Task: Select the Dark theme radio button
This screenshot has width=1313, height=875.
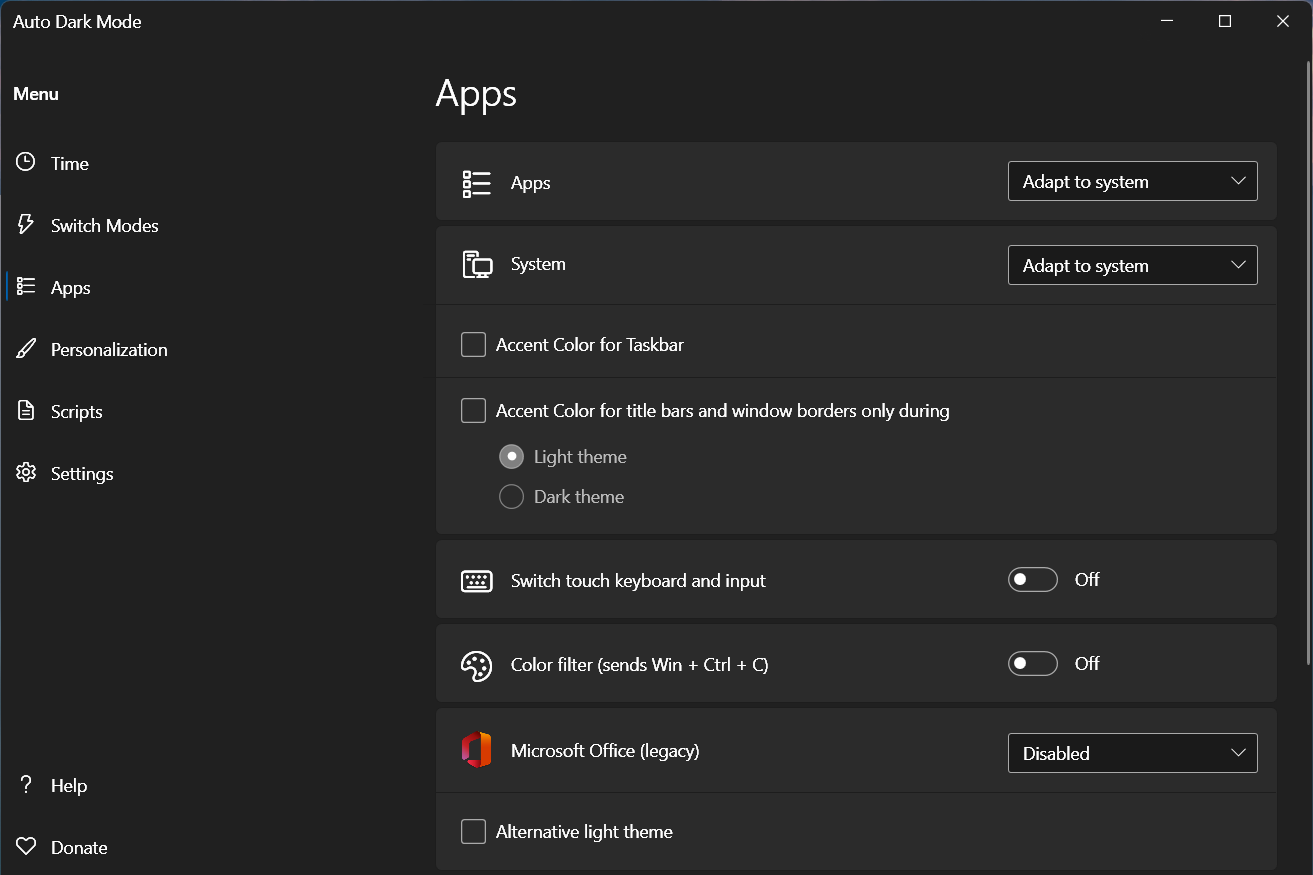Action: point(511,496)
